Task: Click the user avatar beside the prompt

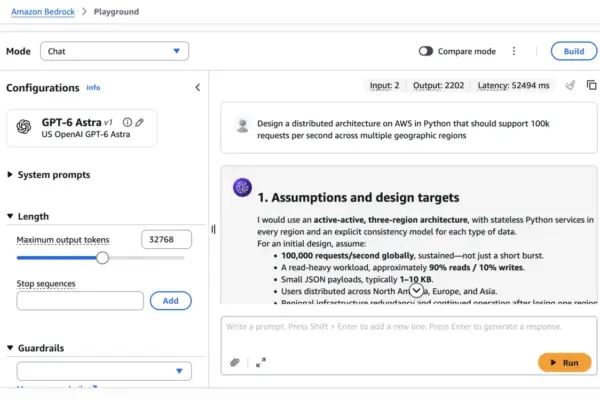Action: click(242, 126)
